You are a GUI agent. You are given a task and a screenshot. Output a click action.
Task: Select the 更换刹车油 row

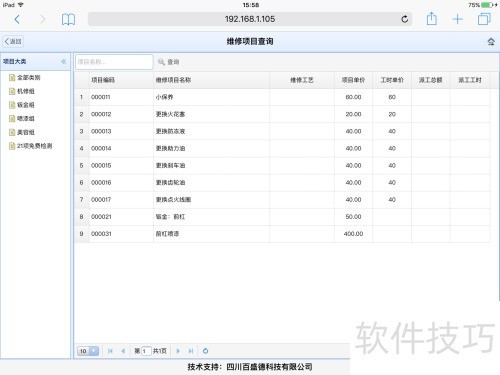(282, 165)
